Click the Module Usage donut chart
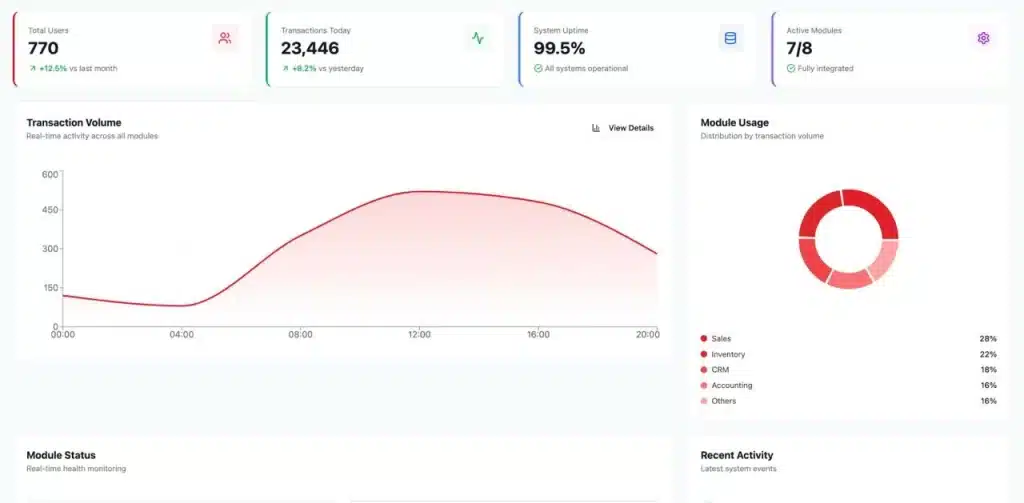Viewport: 1024px width, 503px height. (848, 239)
